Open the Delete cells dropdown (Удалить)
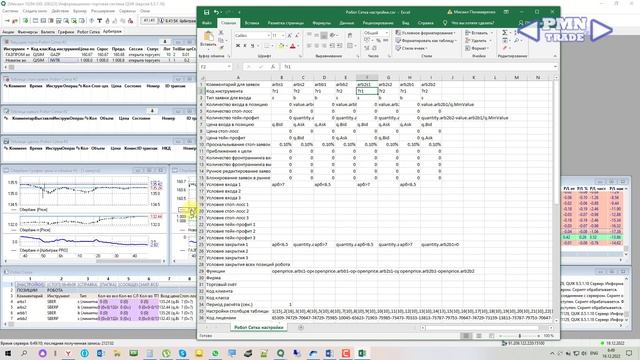 click(x=477, y=40)
